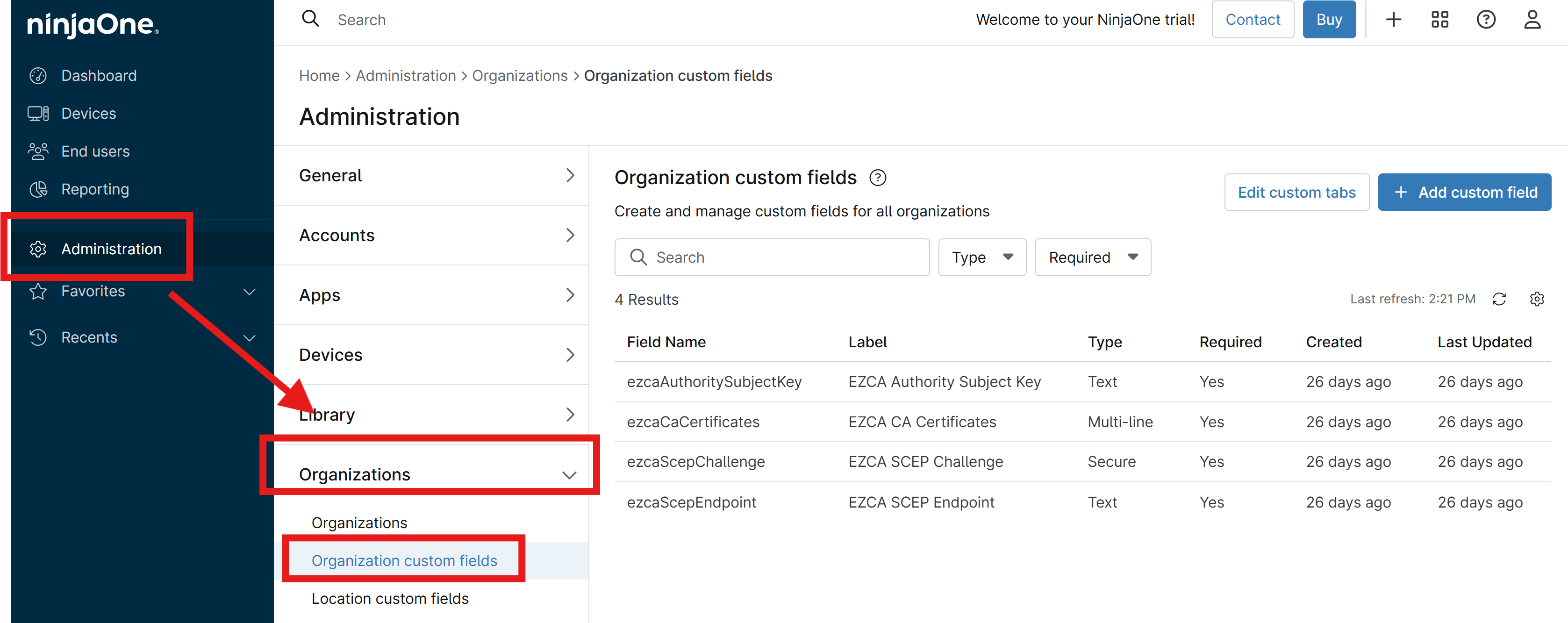The width and height of the screenshot is (1568, 623).
Task: Open Dashboard from the sidebar
Action: (99, 76)
